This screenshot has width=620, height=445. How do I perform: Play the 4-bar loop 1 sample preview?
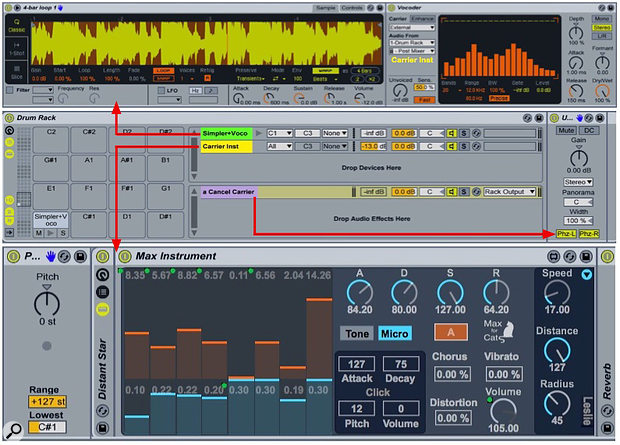click(x=17, y=7)
